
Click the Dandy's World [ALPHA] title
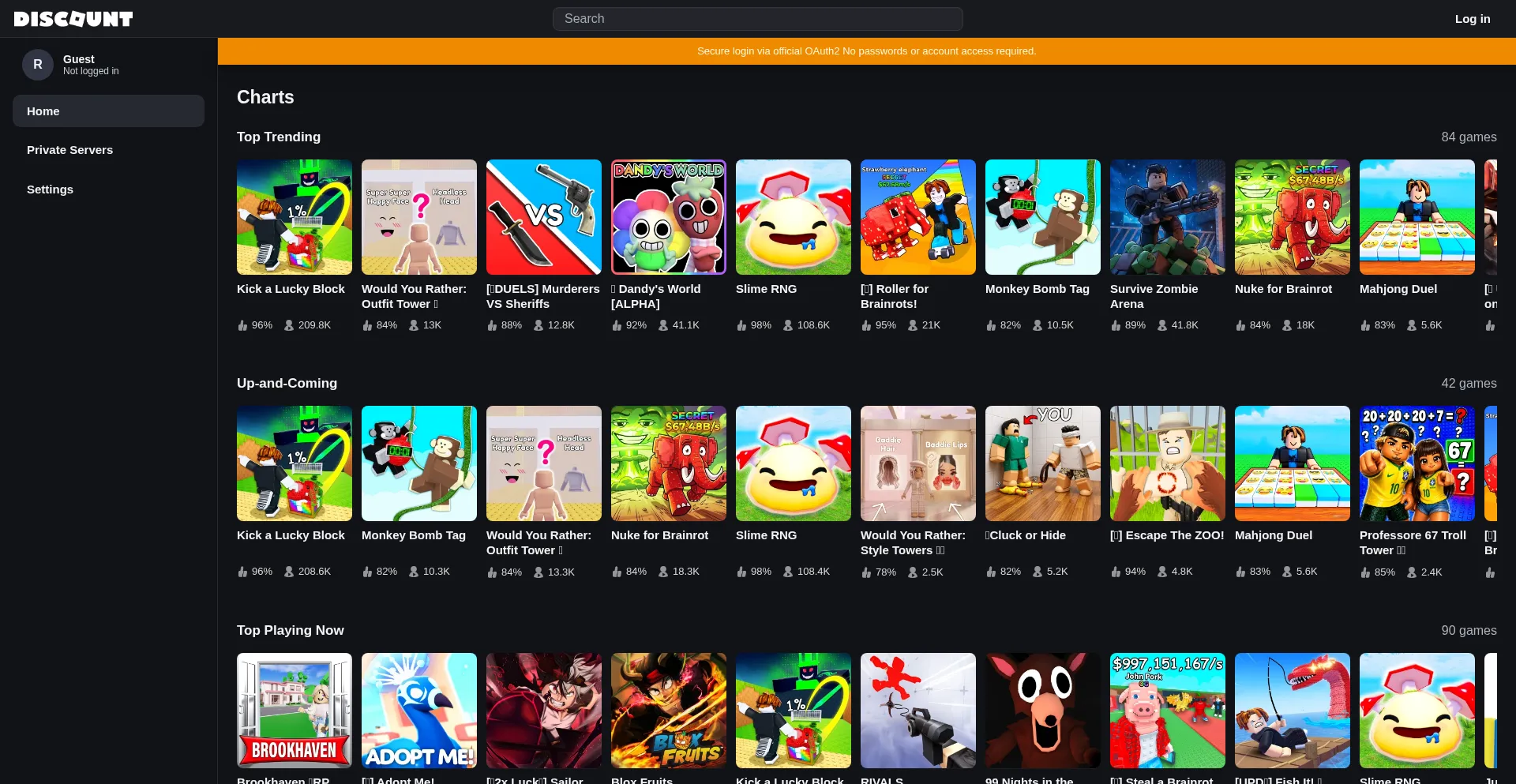point(656,296)
